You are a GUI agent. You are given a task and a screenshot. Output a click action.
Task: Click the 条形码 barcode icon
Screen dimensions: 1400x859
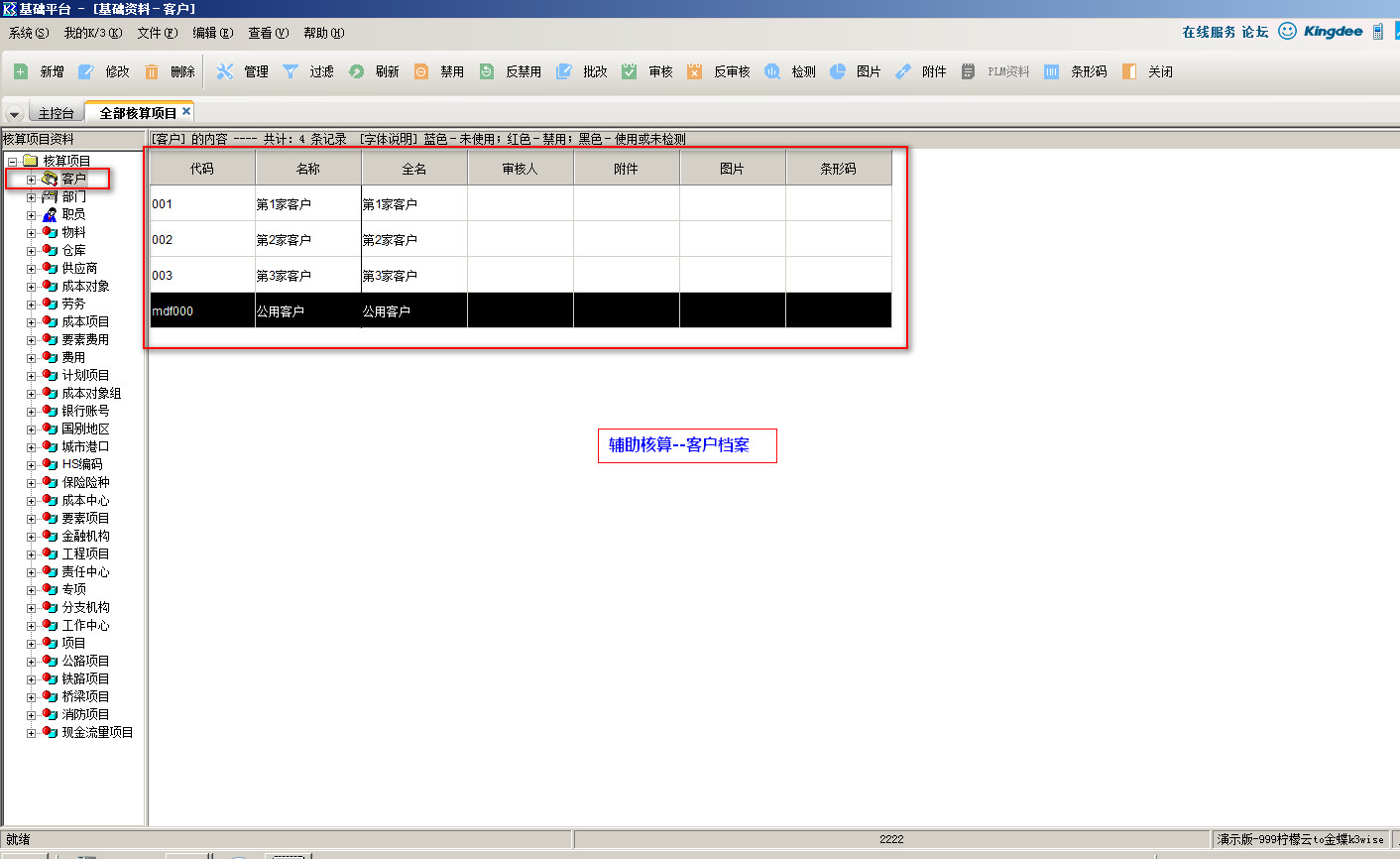pyautogui.click(x=1052, y=71)
